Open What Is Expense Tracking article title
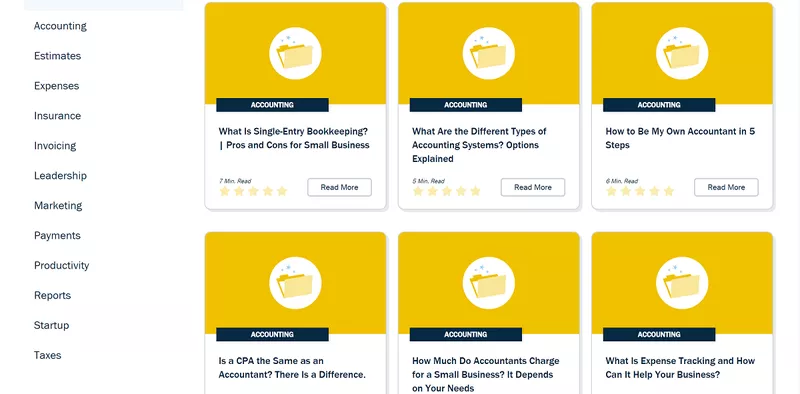Viewport: 800px width, 394px height. (680, 367)
